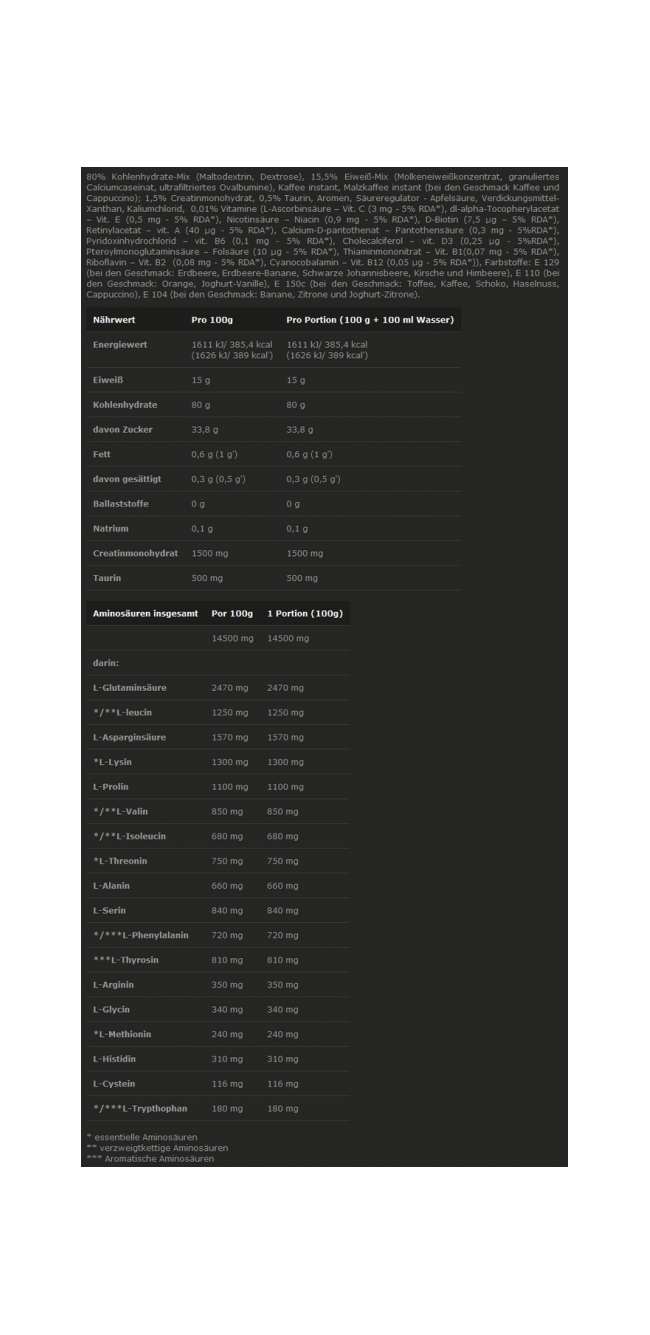
Task: Select the '***L-Thyrosin' row label
Action: [126, 960]
